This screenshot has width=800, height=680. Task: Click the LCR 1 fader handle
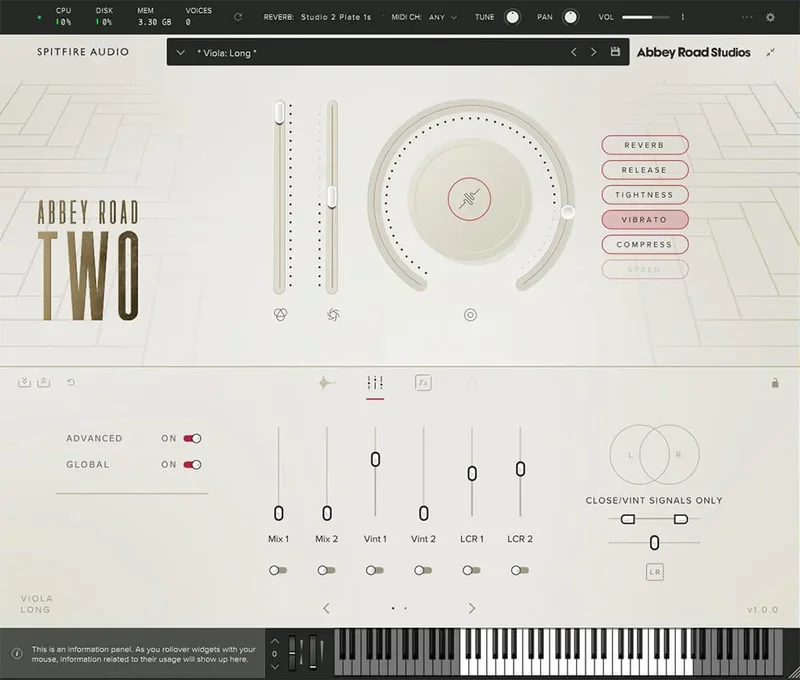pos(472,473)
